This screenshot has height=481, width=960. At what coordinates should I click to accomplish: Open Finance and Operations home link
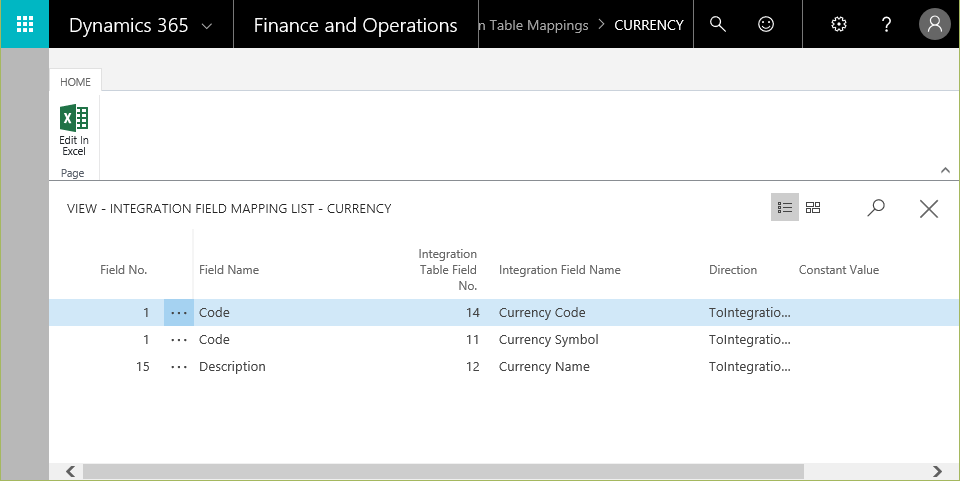click(x=355, y=25)
